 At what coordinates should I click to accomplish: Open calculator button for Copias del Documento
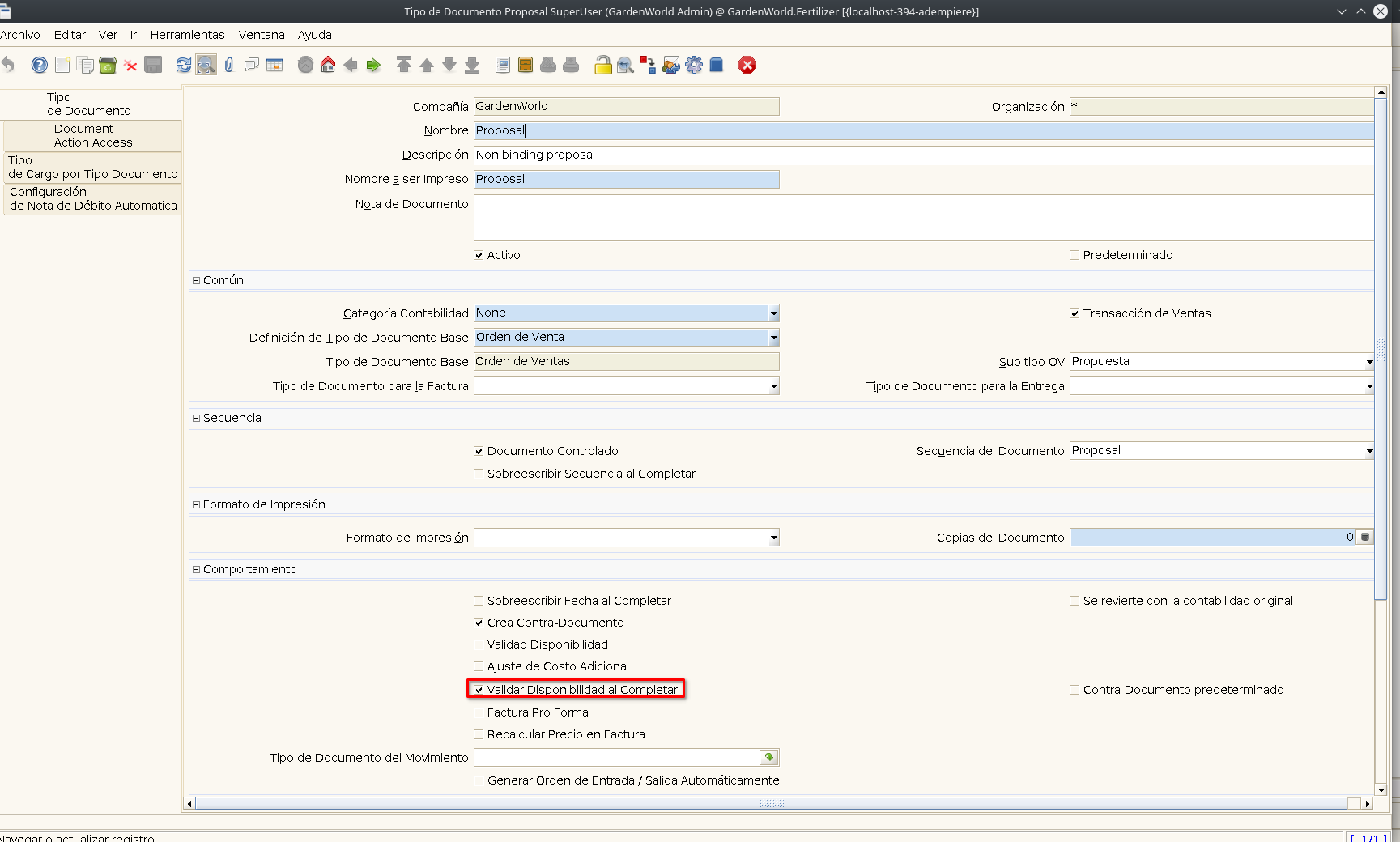1364,538
